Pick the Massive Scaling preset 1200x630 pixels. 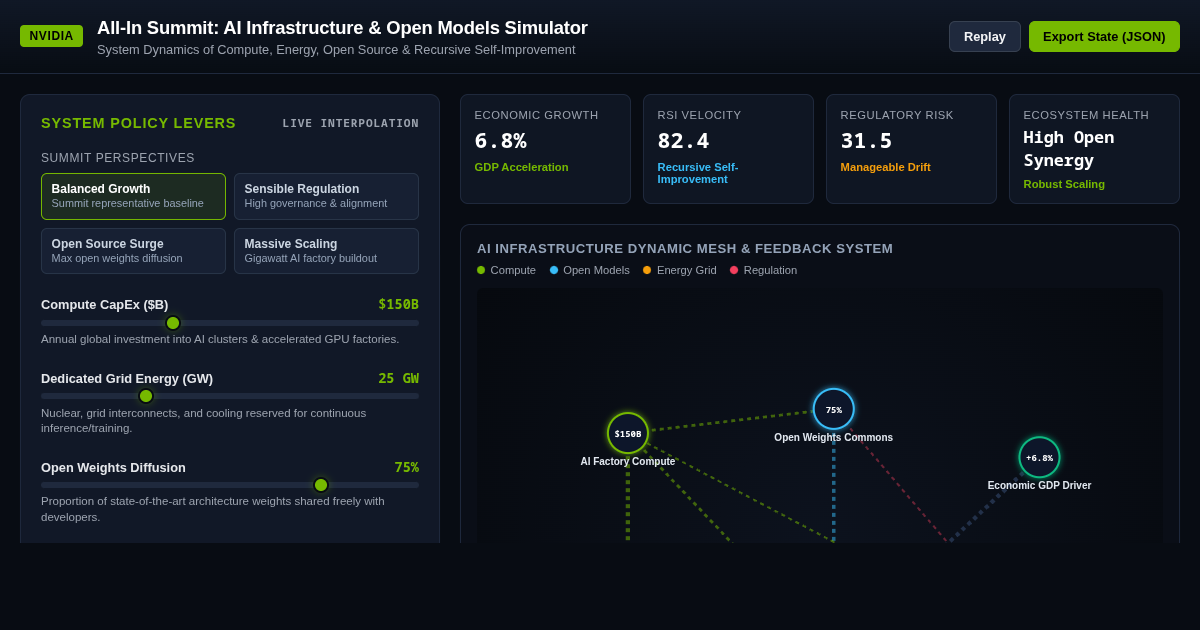click(x=326, y=251)
